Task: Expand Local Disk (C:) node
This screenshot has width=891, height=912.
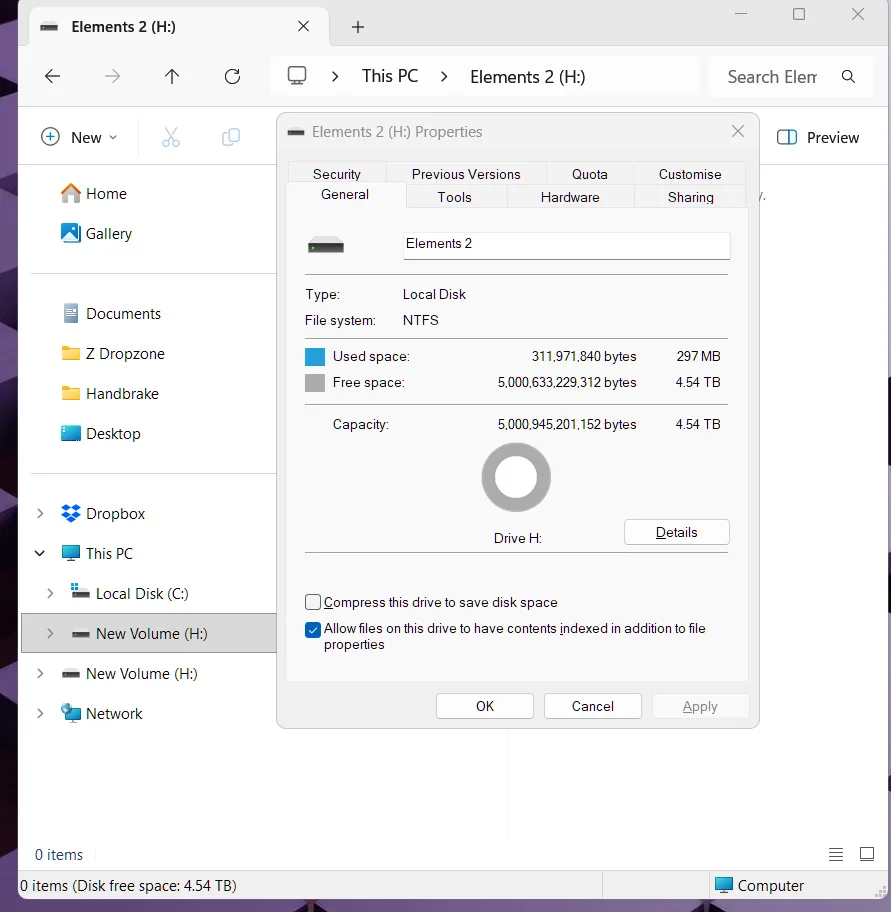Action: (50, 593)
